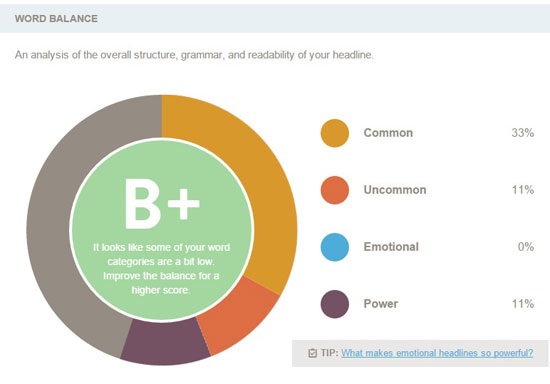Click the B+ grade in chart center
Screen dimensions: 550x384
pyautogui.click(x=162, y=204)
